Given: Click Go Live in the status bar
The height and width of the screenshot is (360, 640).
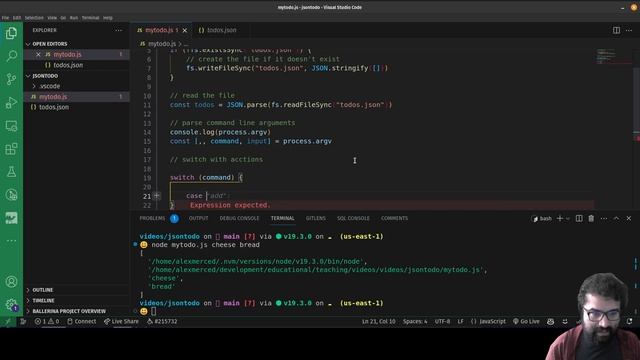Looking at the screenshot, I should [x=526, y=322].
